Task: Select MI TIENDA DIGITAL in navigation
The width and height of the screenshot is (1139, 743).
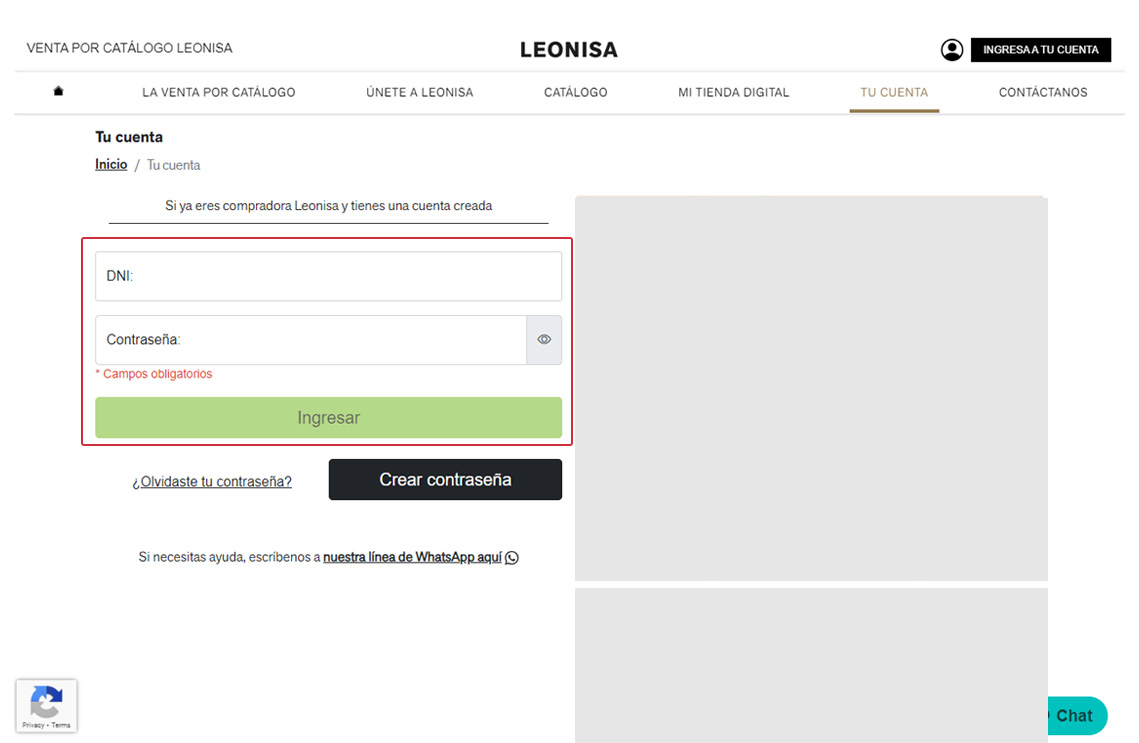Action: 733,92
